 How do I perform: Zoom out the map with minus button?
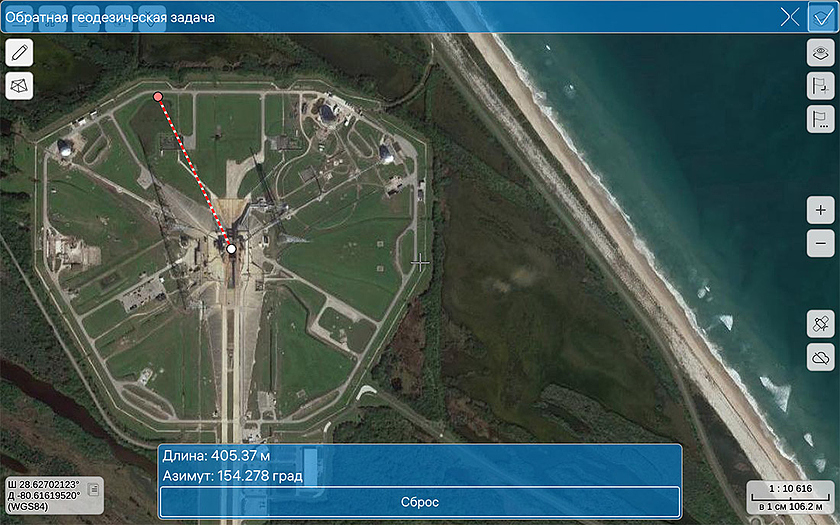tap(821, 243)
